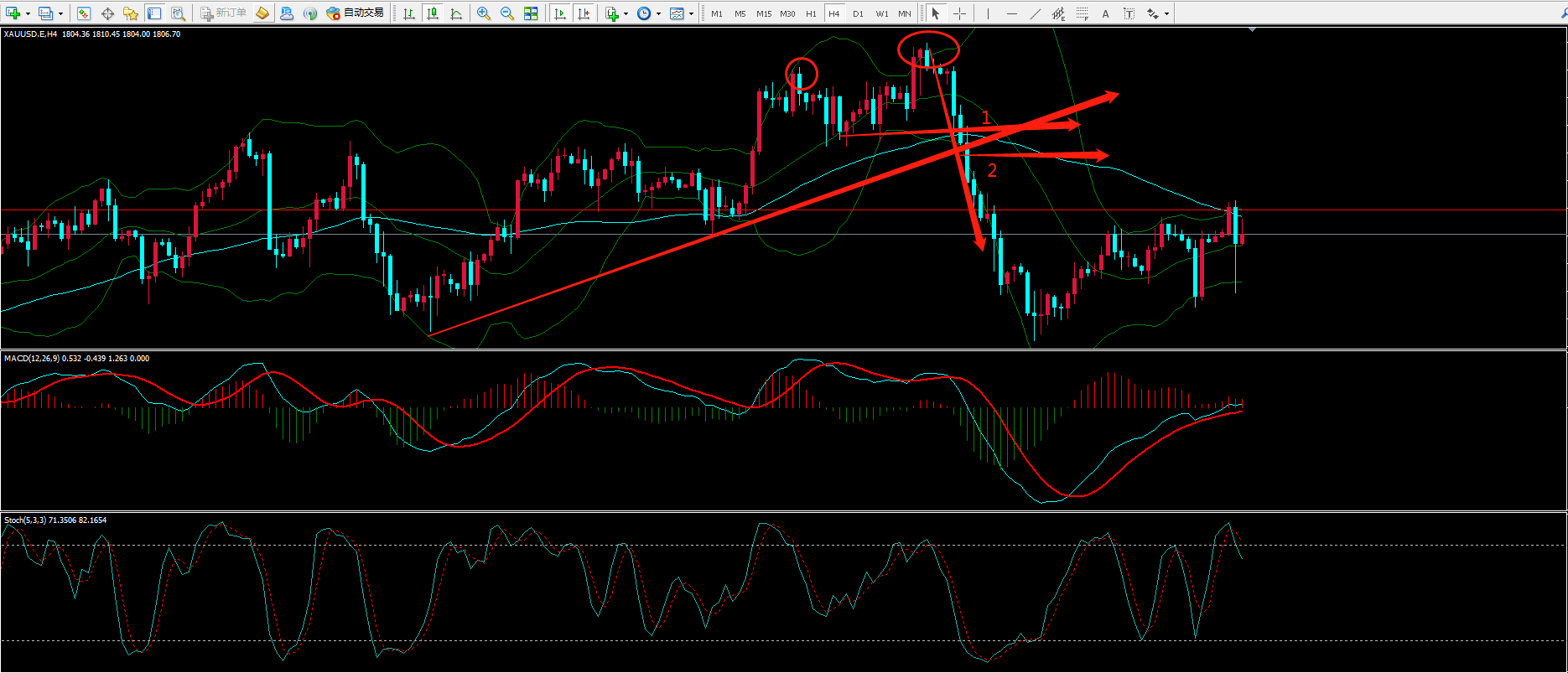Click the red horizontal price line
This screenshot has height=673, width=1568.
(587, 210)
